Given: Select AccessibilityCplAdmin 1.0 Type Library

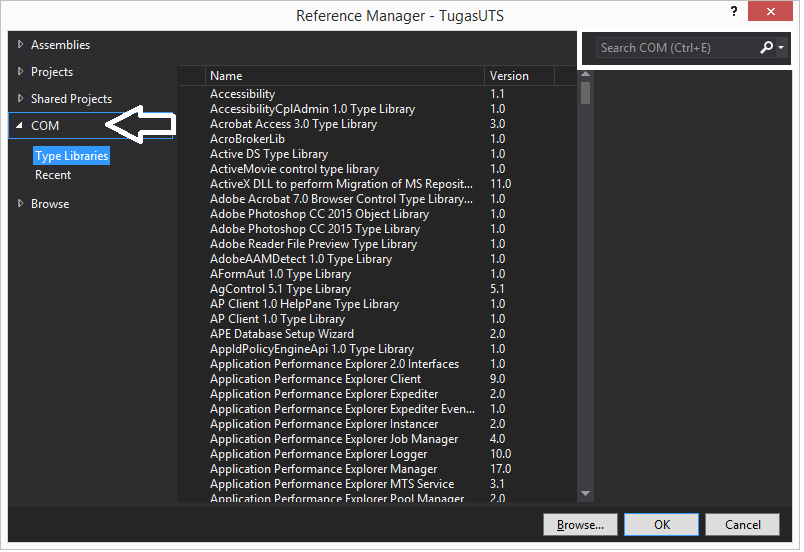Looking at the screenshot, I should [377, 109].
